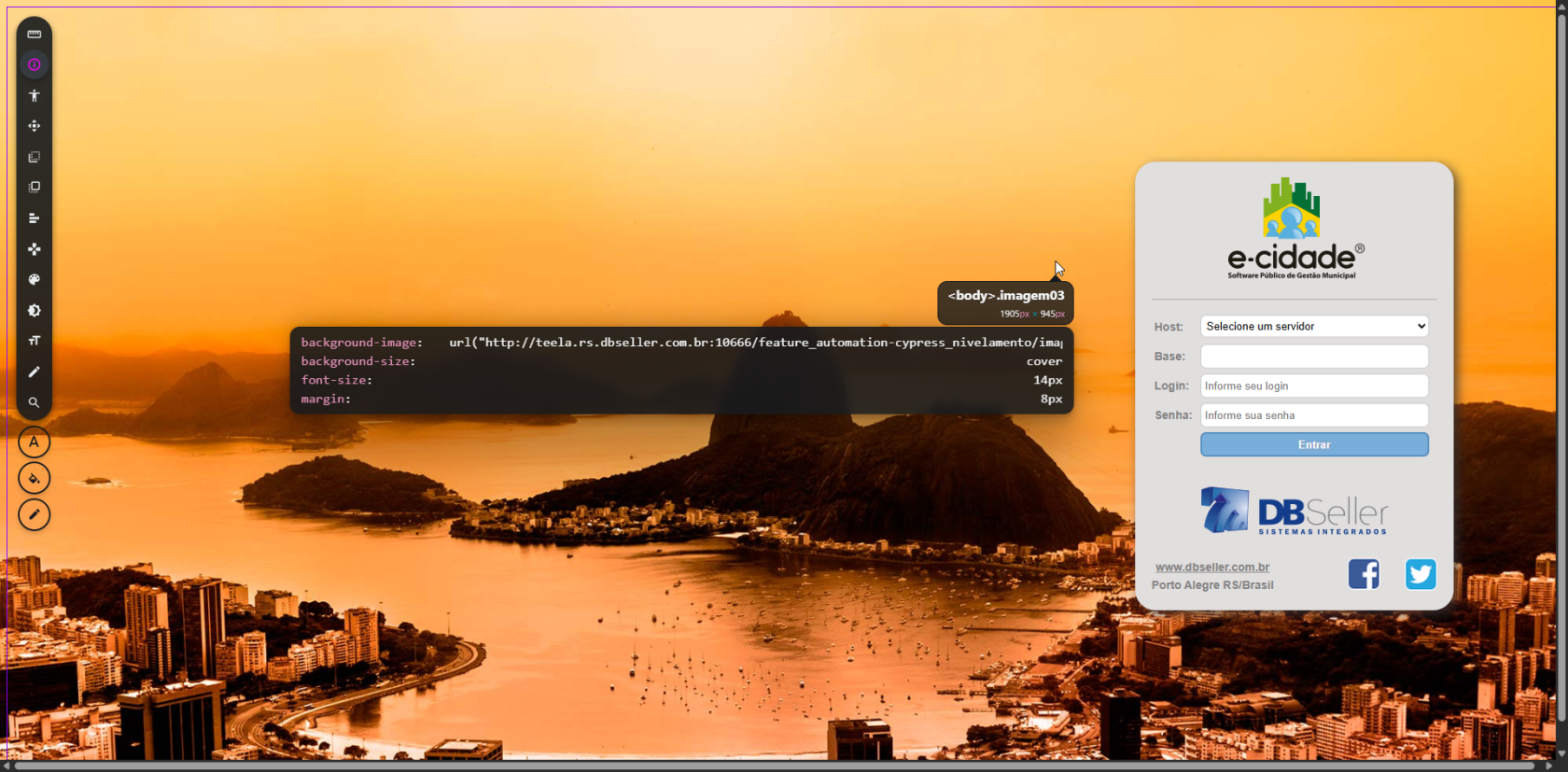Viewport: 1568px width, 772px height.
Task: Open the background fill color swatch
Action: click(x=35, y=479)
